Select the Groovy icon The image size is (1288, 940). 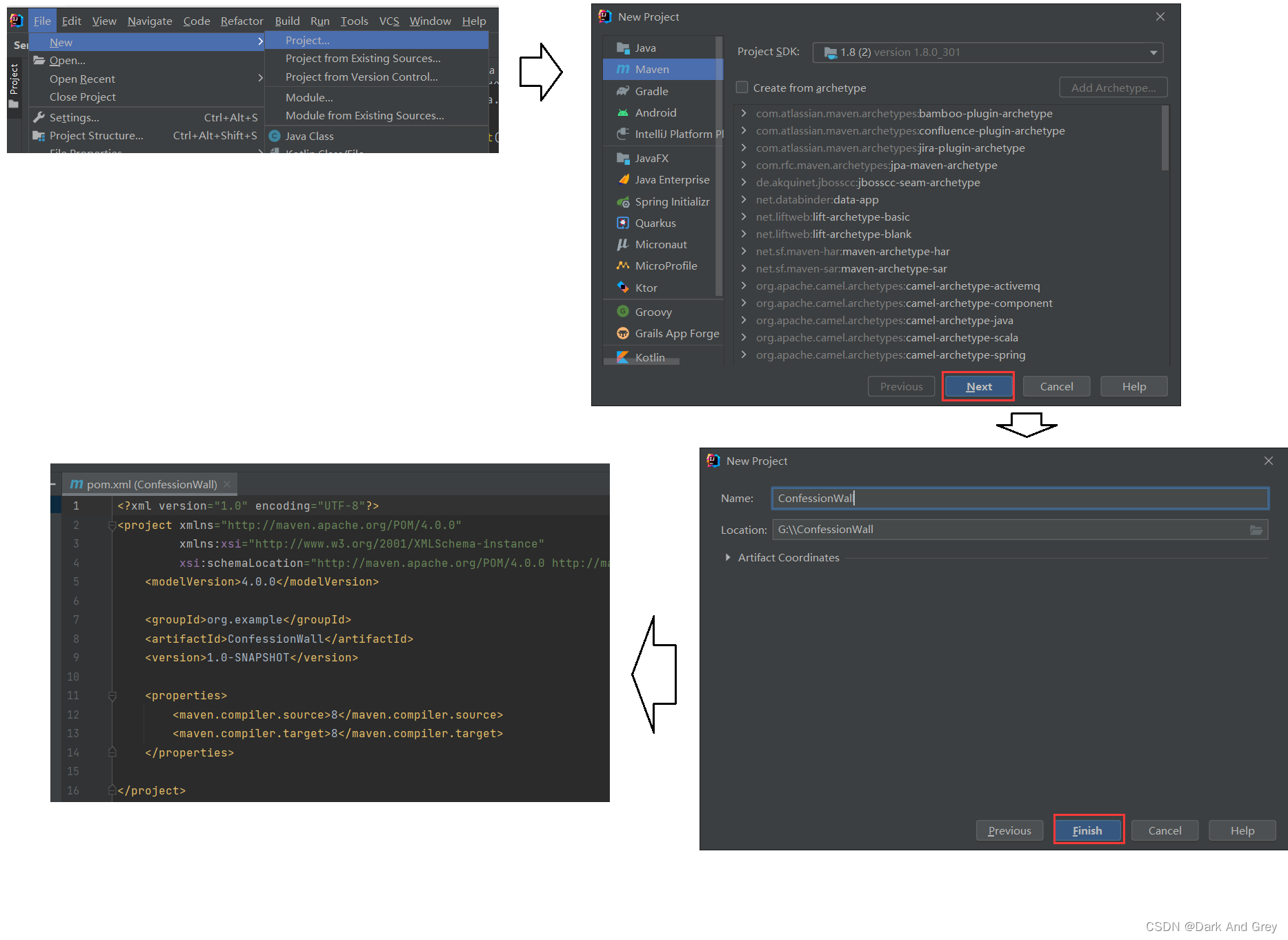(623, 312)
